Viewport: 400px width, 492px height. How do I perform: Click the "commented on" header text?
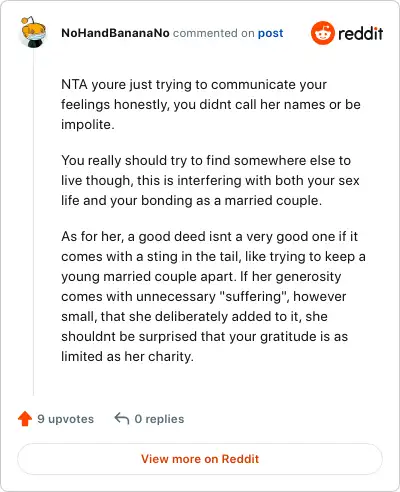click(214, 33)
